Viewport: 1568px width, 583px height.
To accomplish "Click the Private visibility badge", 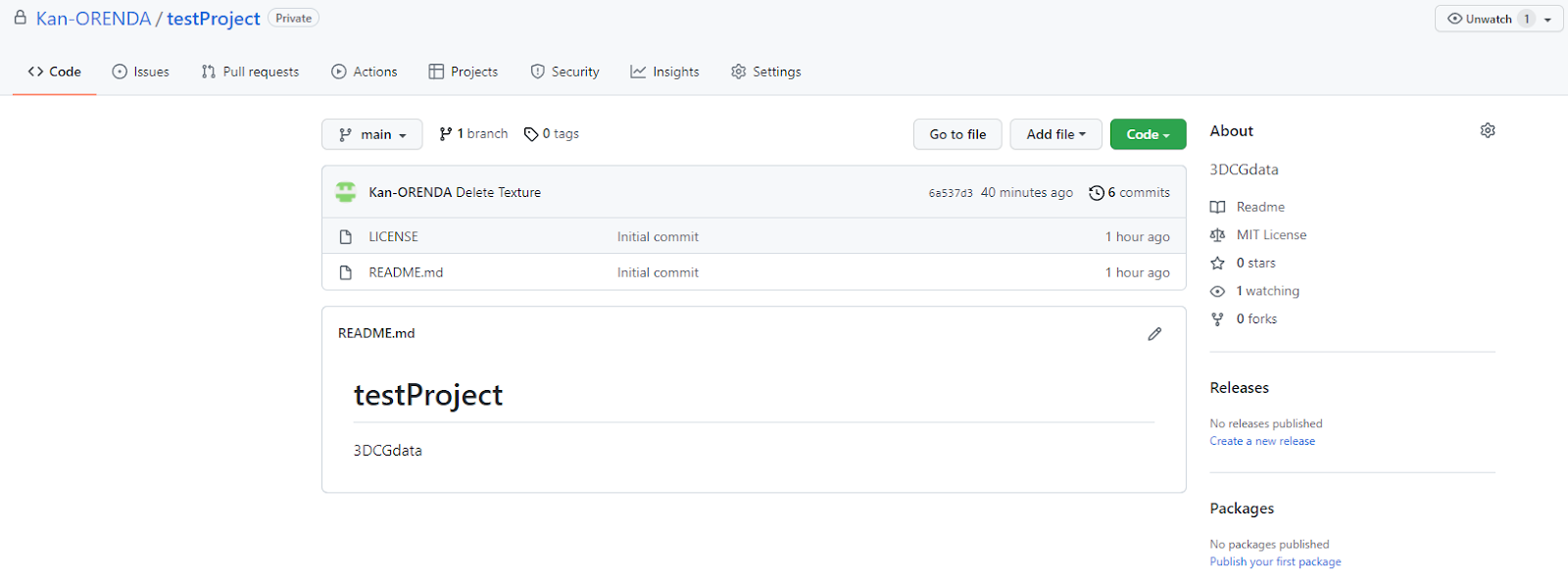I will pos(293,18).
